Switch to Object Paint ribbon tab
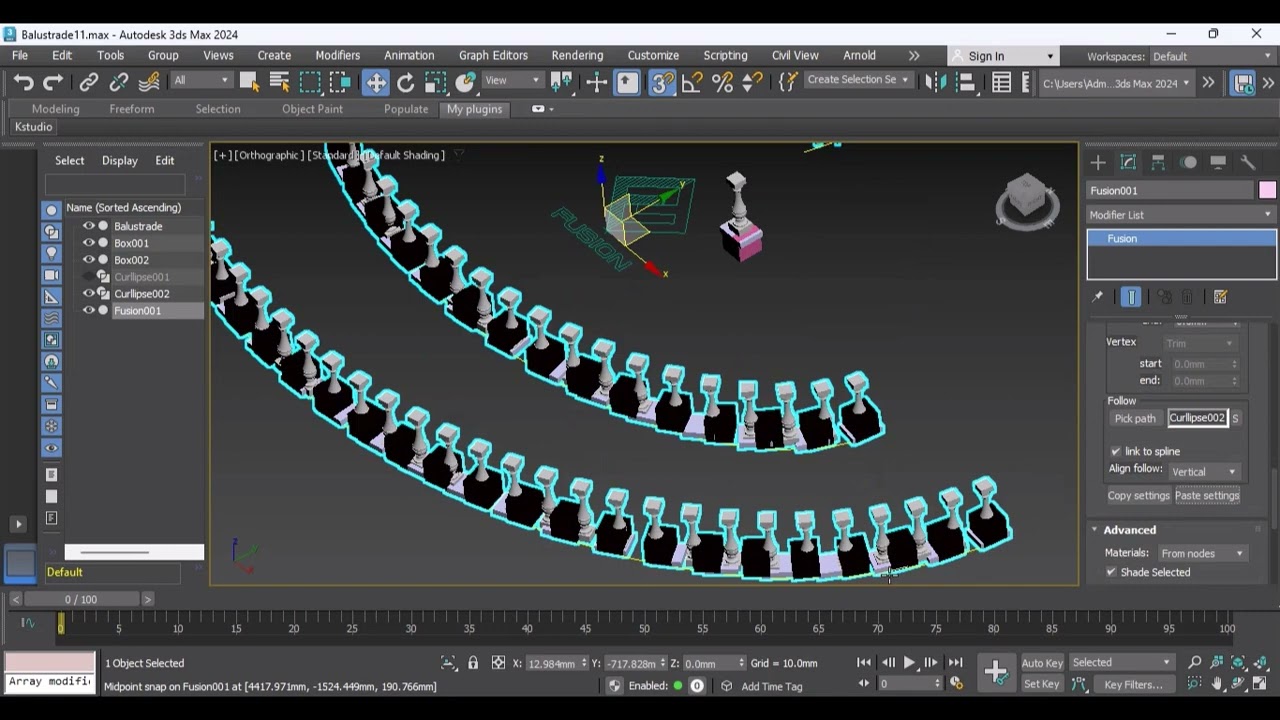This screenshot has width=1280, height=720. [x=312, y=109]
